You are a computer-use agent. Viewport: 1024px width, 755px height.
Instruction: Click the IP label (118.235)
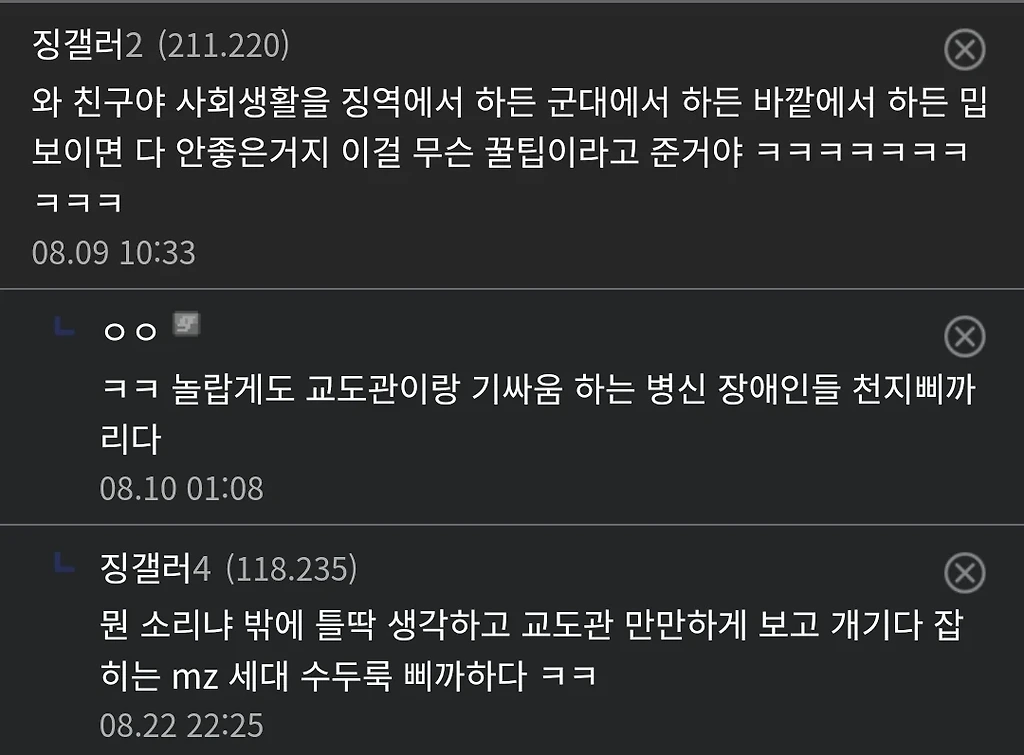click(x=291, y=569)
